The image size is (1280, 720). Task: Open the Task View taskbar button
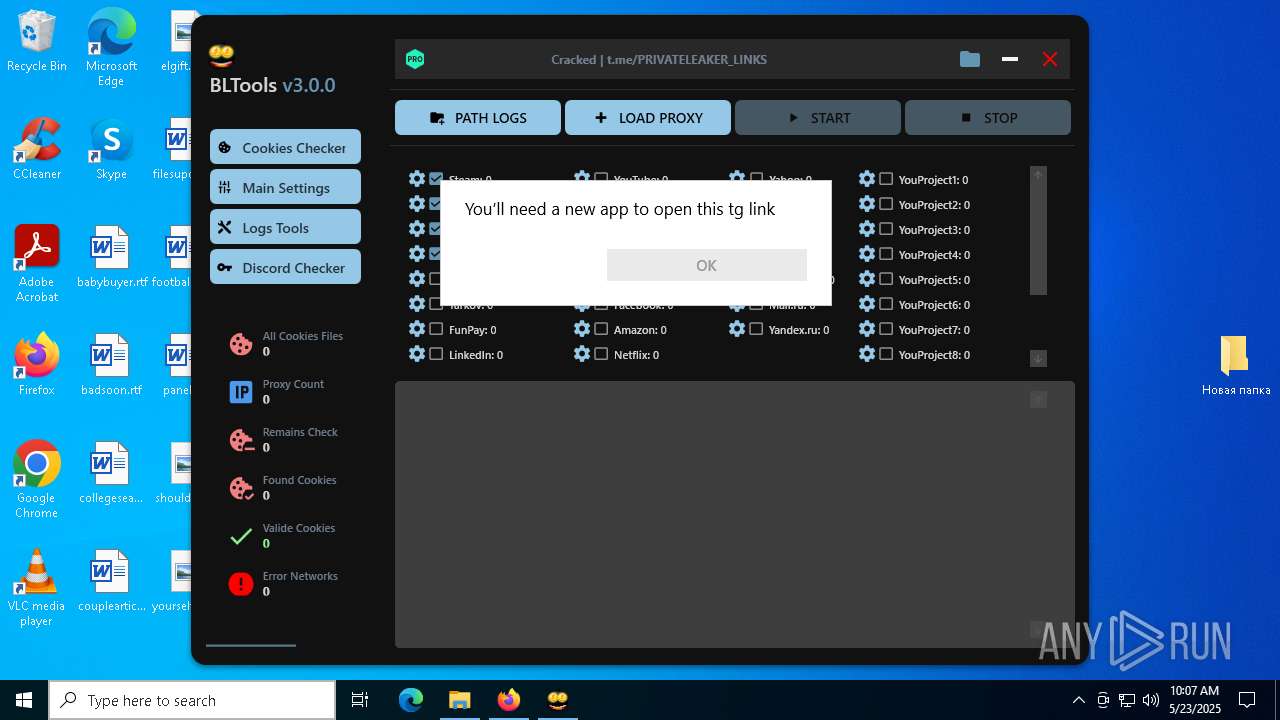click(360, 700)
